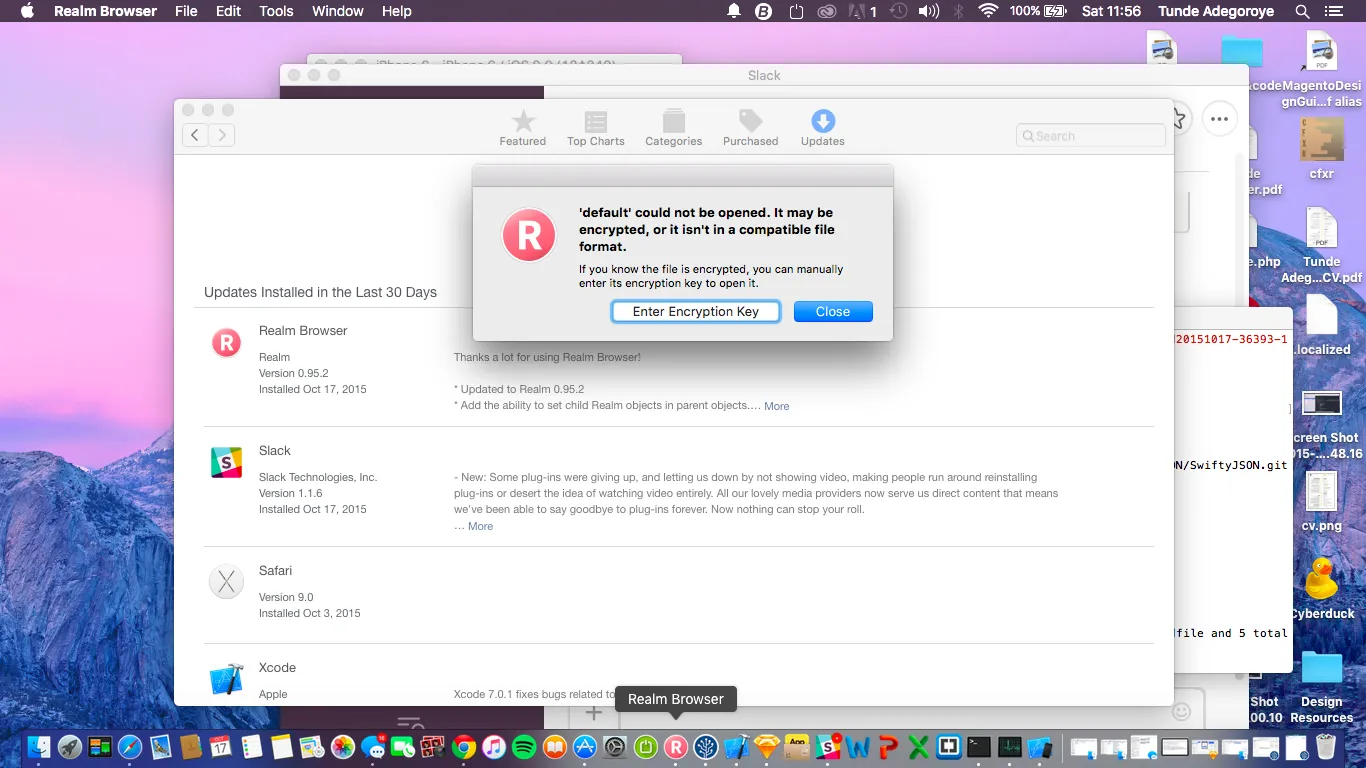Image resolution: width=1366 pixels, height=768 pixels.
Task: Open App Store from the Dock
Action: coord(585,746)
